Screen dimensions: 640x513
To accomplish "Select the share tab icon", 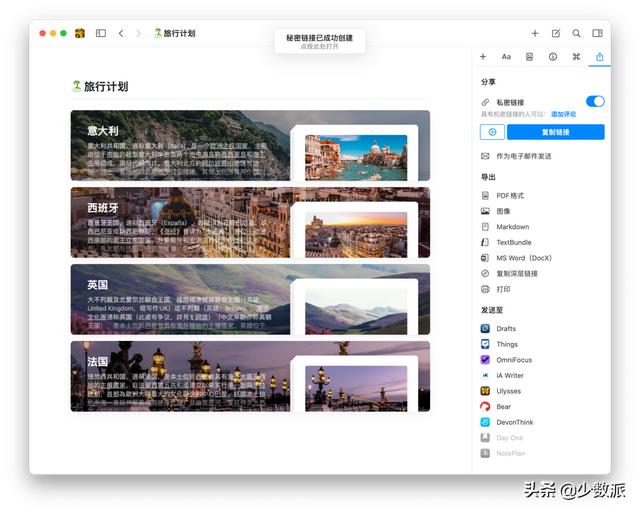I will click(599, 57).
